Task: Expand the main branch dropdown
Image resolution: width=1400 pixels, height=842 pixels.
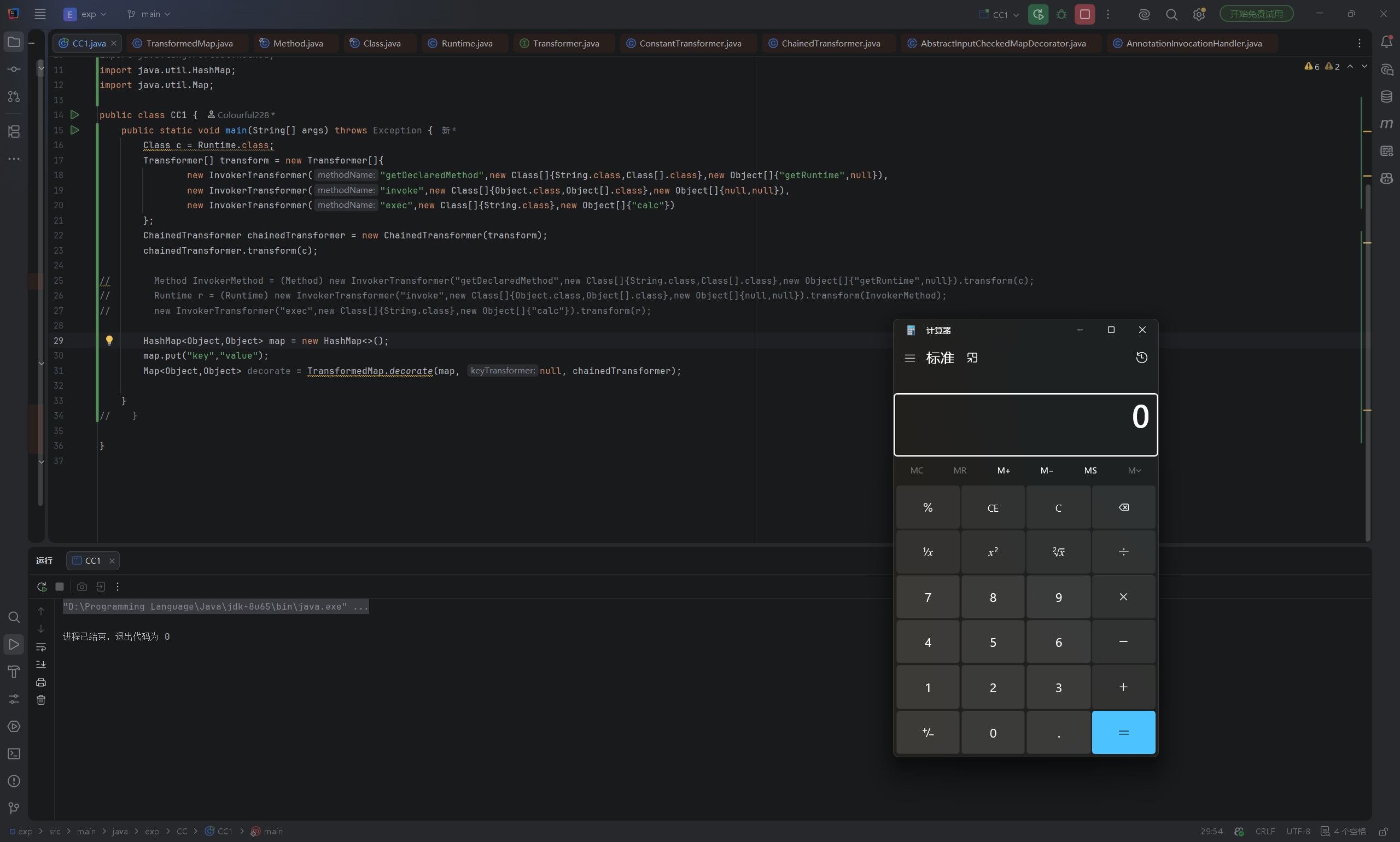Action: coord(149,14)
